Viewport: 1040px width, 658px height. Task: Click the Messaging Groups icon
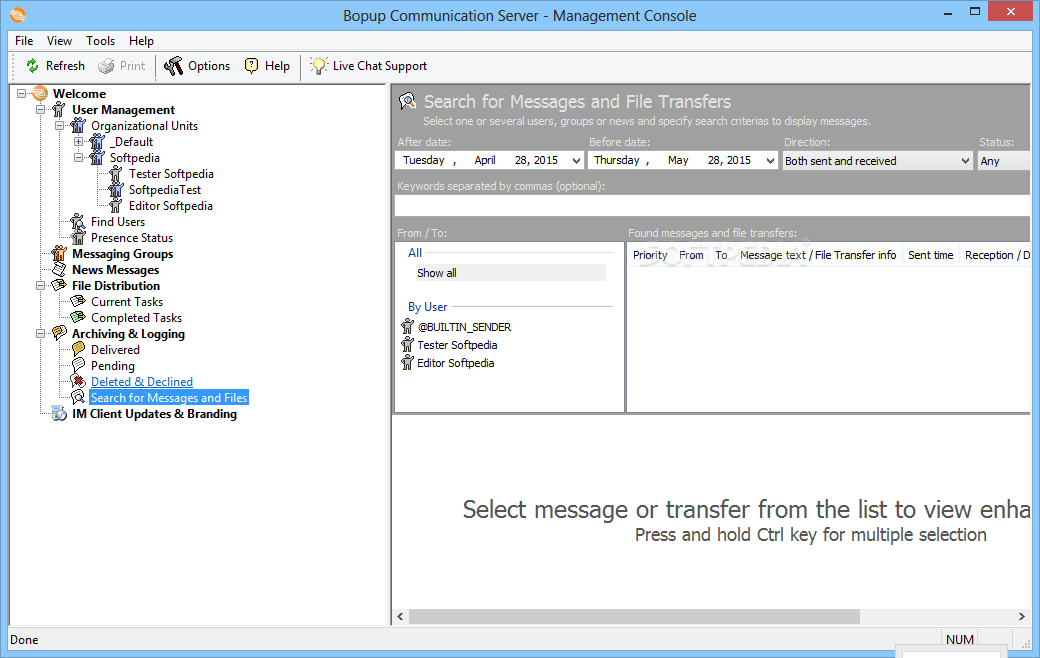(x=59, y=253)
